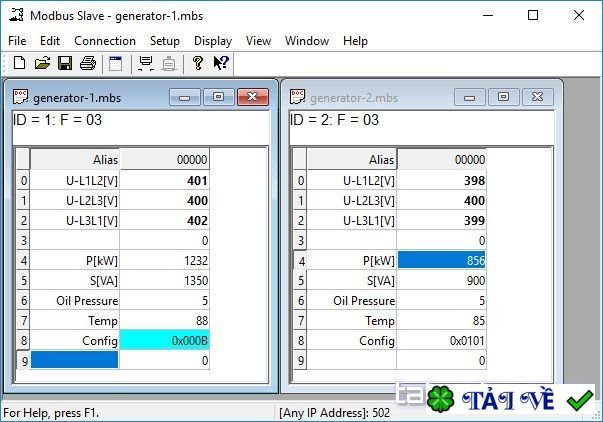This screenshot has height=422, width=603.
Task: Save using the floppy disk icon
Action: (x=65, y=63)
